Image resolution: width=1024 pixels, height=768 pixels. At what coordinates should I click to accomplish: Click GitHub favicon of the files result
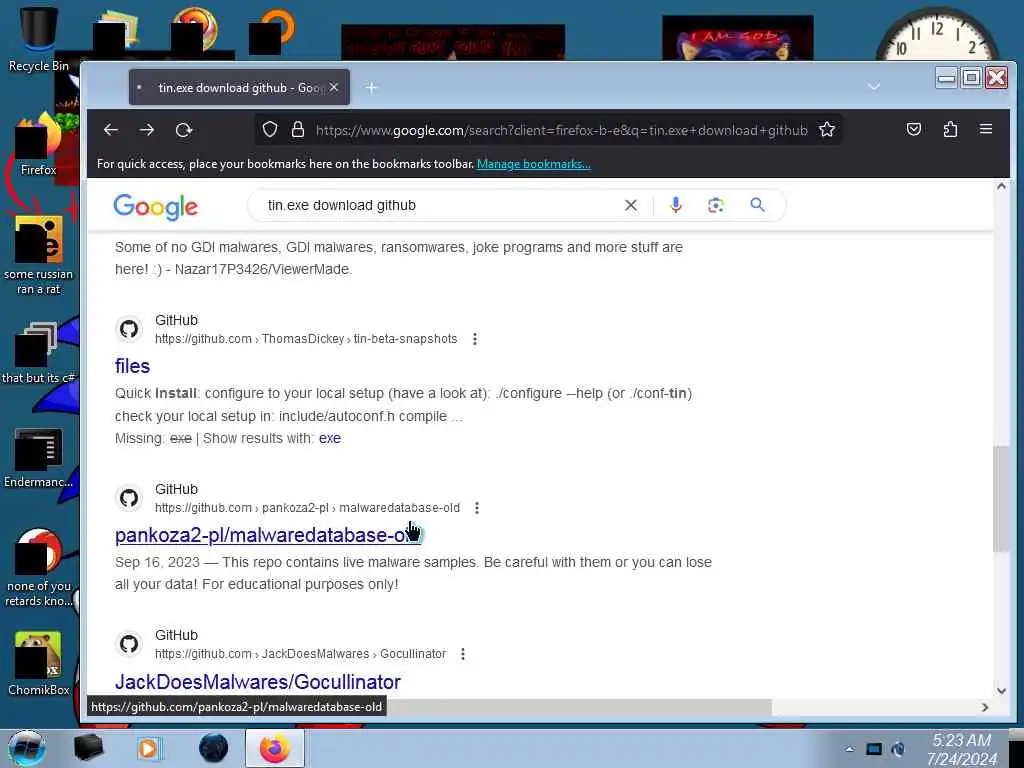point(129,328)
